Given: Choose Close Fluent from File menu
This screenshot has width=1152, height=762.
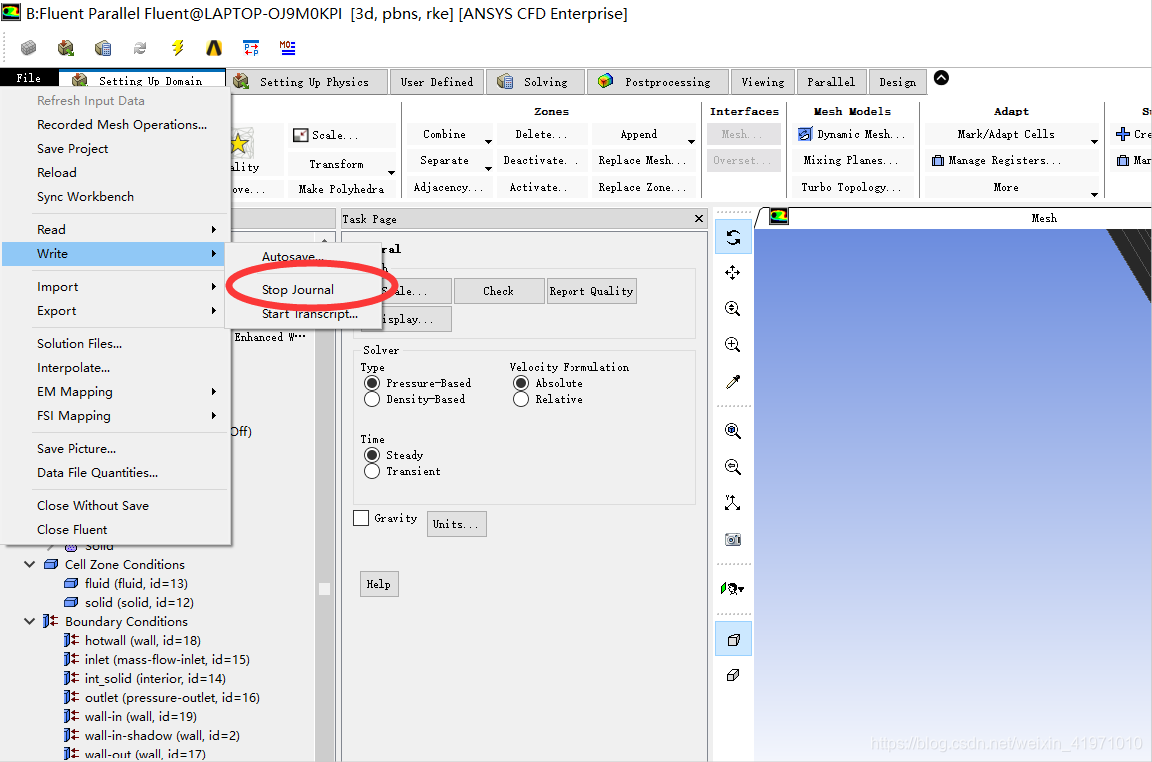Looking at the screenshot, I should point(72,529).
